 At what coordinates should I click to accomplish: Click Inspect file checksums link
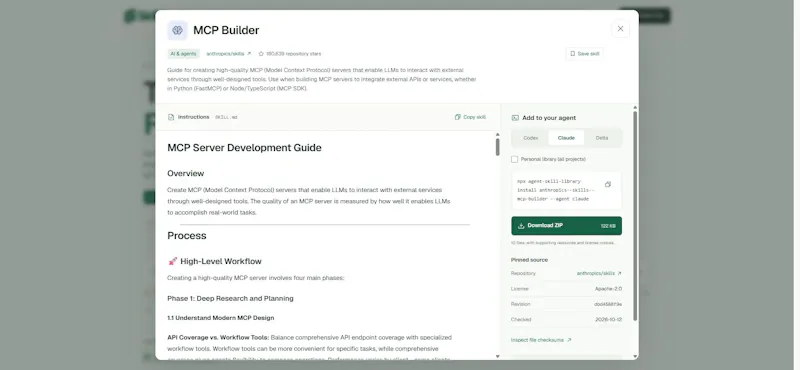(541, 340)
